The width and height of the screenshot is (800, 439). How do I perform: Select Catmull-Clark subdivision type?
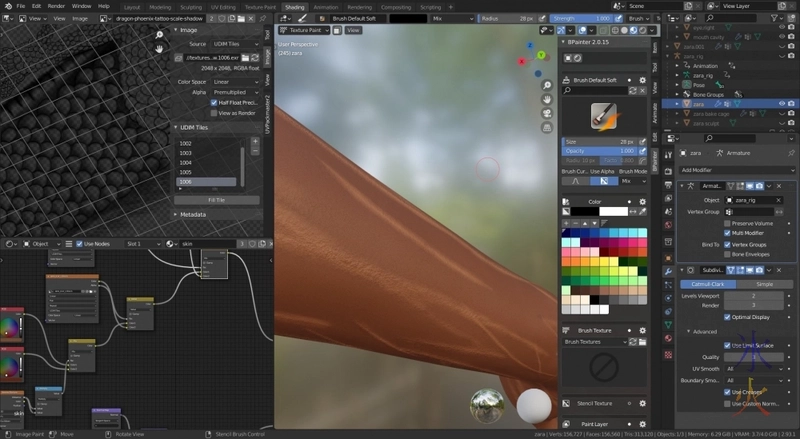708,284
